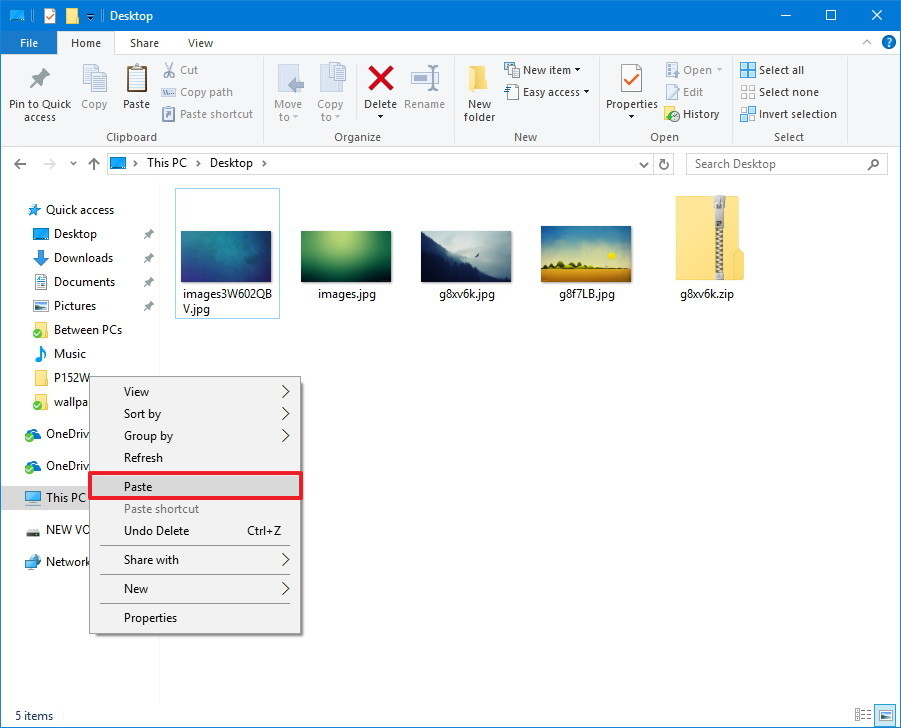Switch to the View tab
901x728 pixels.
[x=200, y=43]
